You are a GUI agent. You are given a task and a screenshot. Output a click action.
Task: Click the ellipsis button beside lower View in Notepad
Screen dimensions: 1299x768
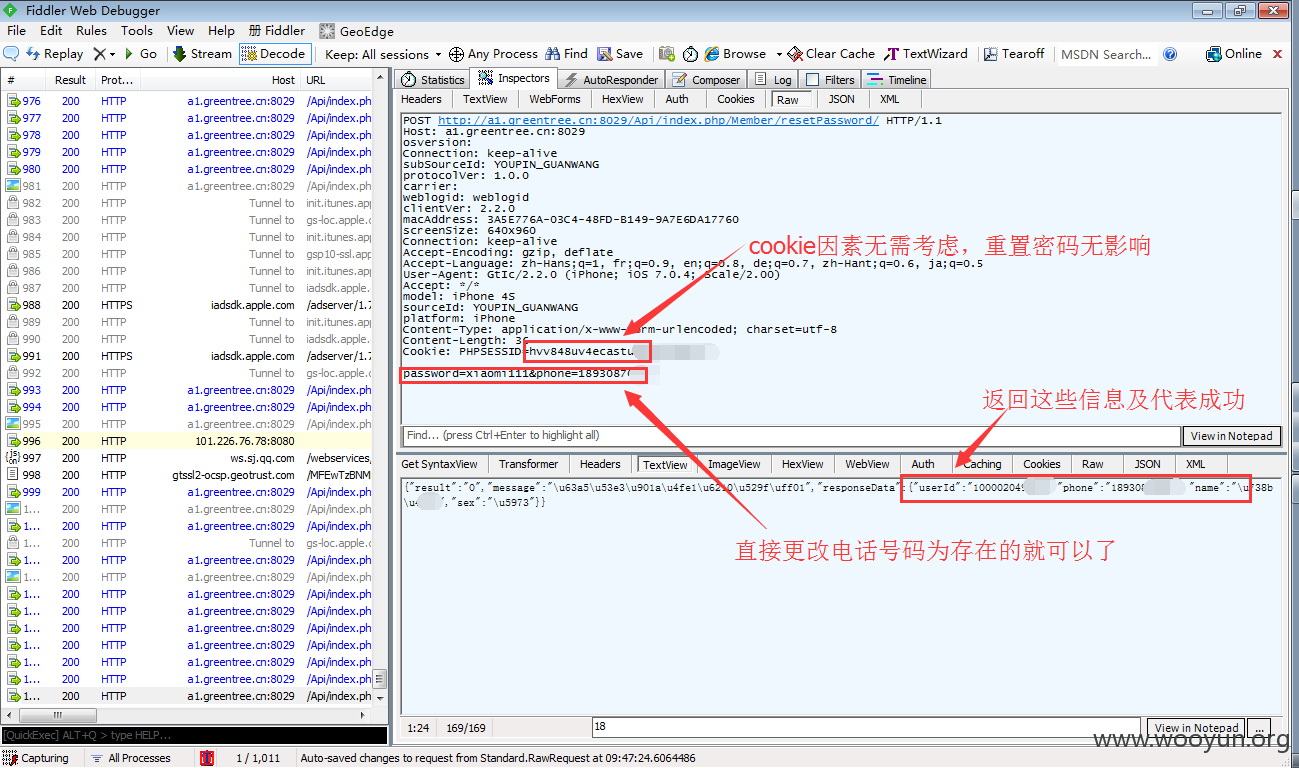pyautogui.click(x=1261, y=728)
